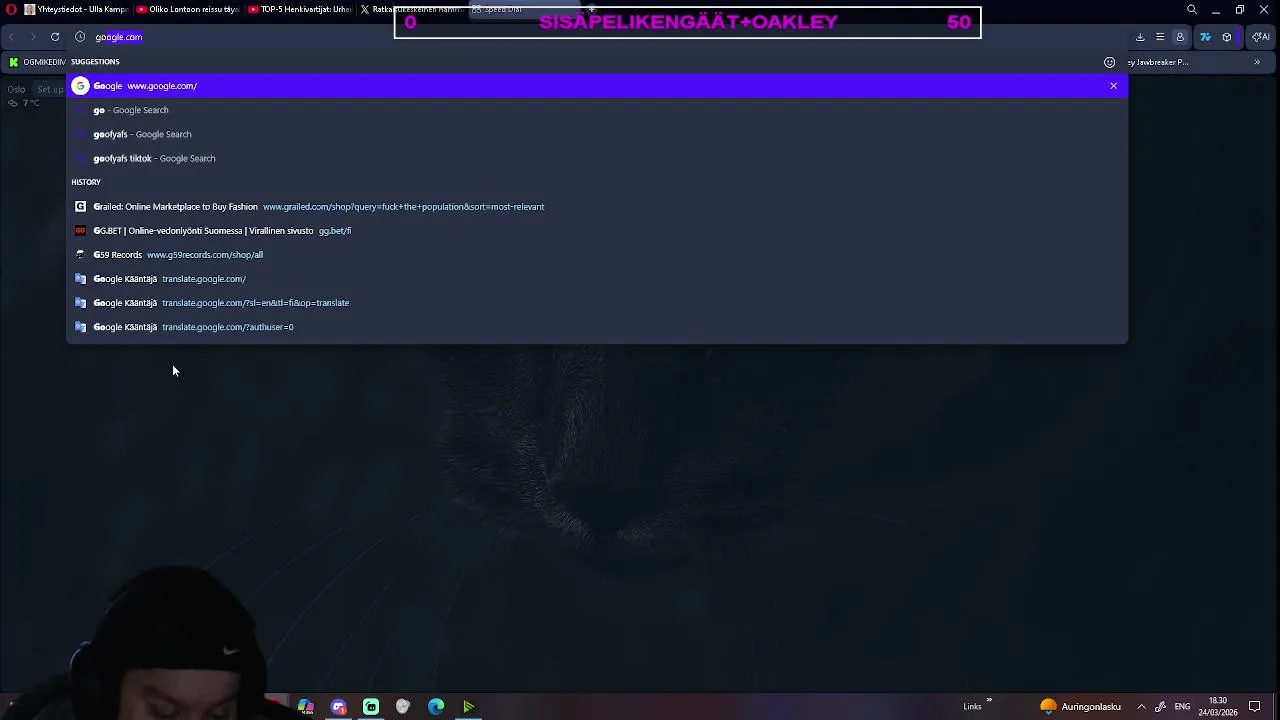
Task: Expand hidden bookmarks with double chevron
Action: coord(1257,62)
